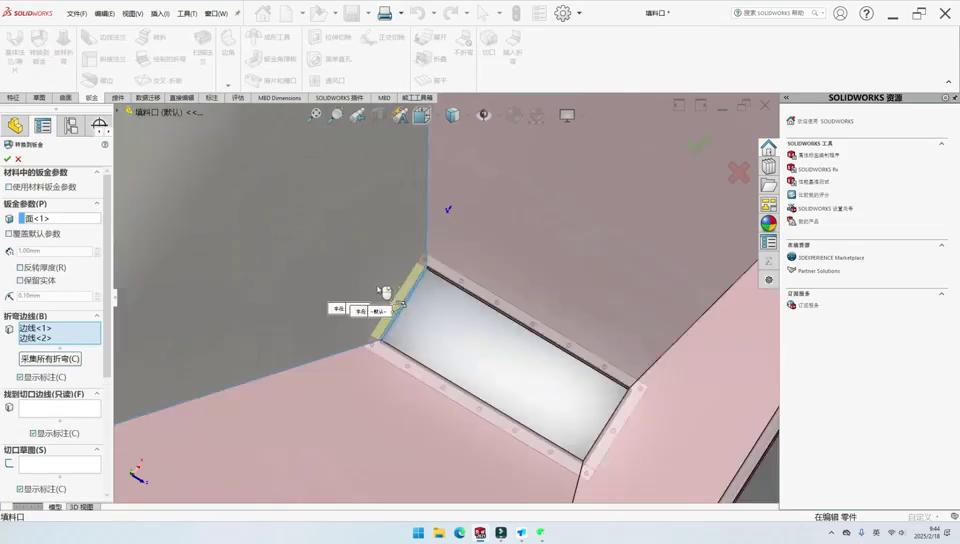960x544 pixels.
Task: Toggle the 反转厚度(R) checkbox
Action: tap(20, 267)
